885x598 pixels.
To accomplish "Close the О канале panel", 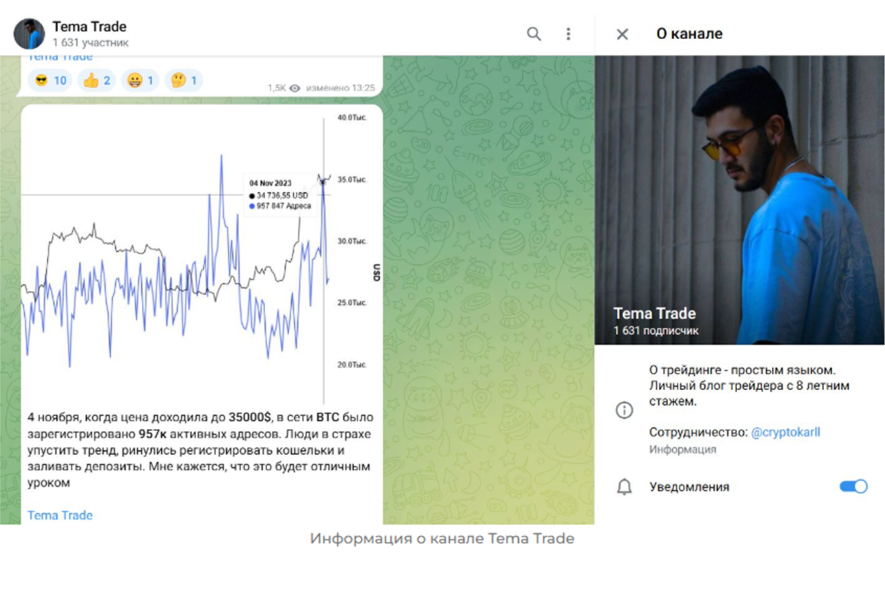I will 622,33.
